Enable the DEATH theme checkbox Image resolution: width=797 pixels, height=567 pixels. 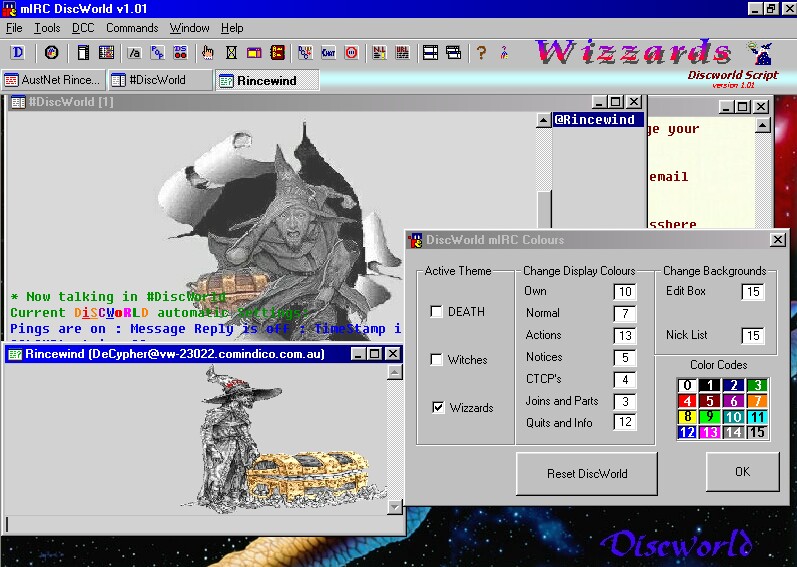tap(436, 312)
